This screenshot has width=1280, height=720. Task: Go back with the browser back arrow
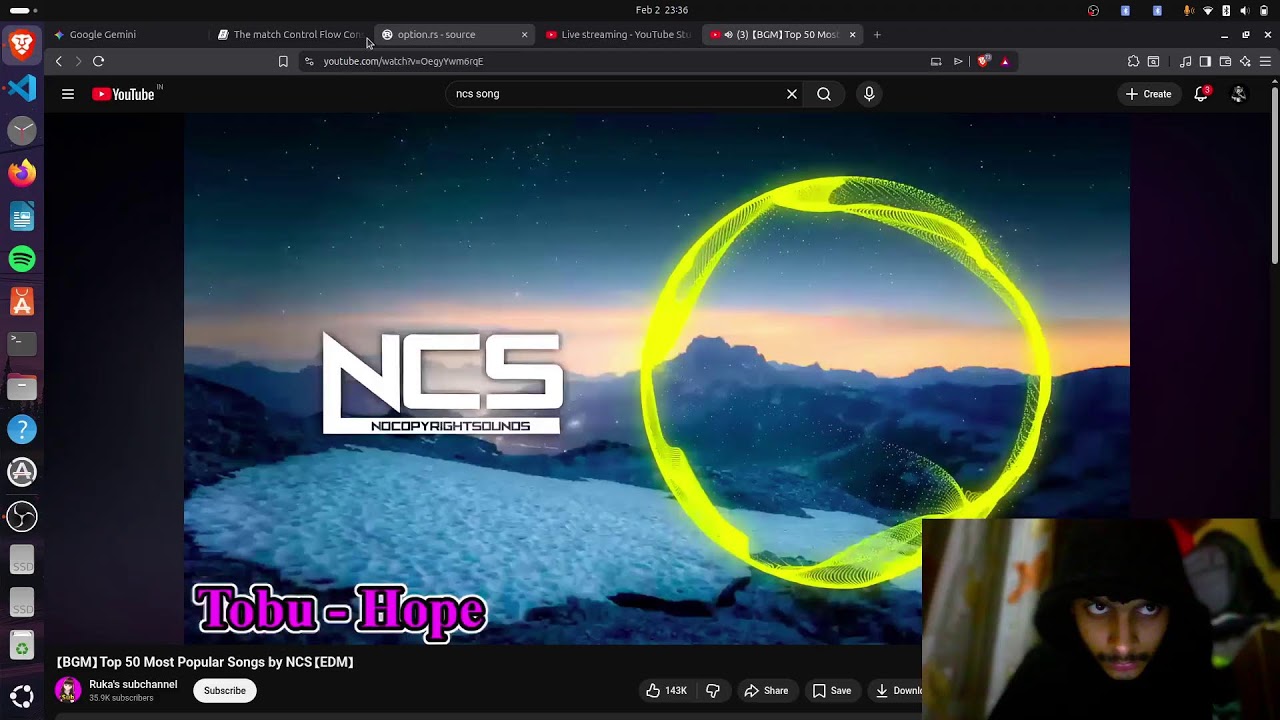58,61
